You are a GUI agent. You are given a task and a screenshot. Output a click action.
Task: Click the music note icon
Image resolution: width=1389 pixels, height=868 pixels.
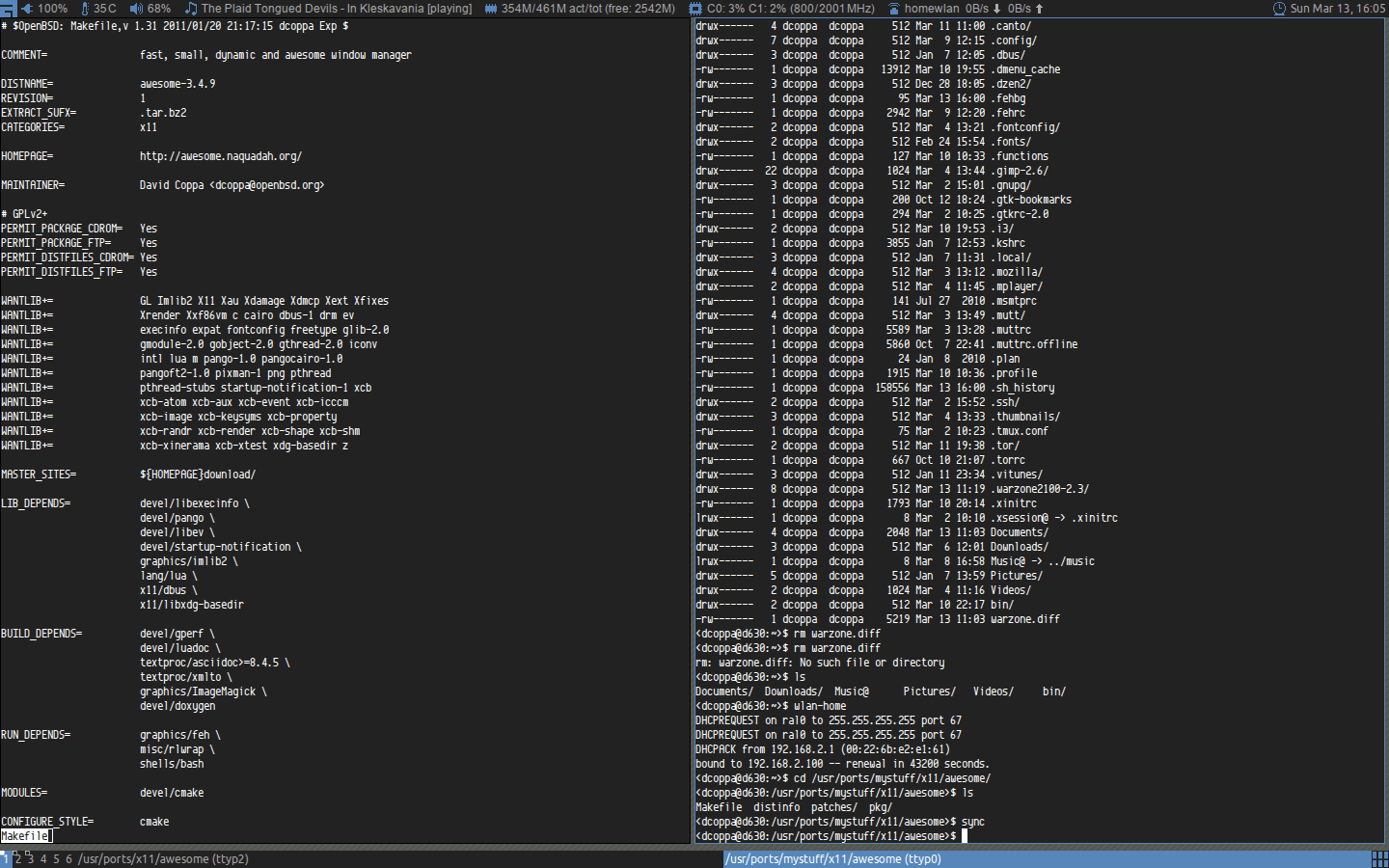(191, 8)
